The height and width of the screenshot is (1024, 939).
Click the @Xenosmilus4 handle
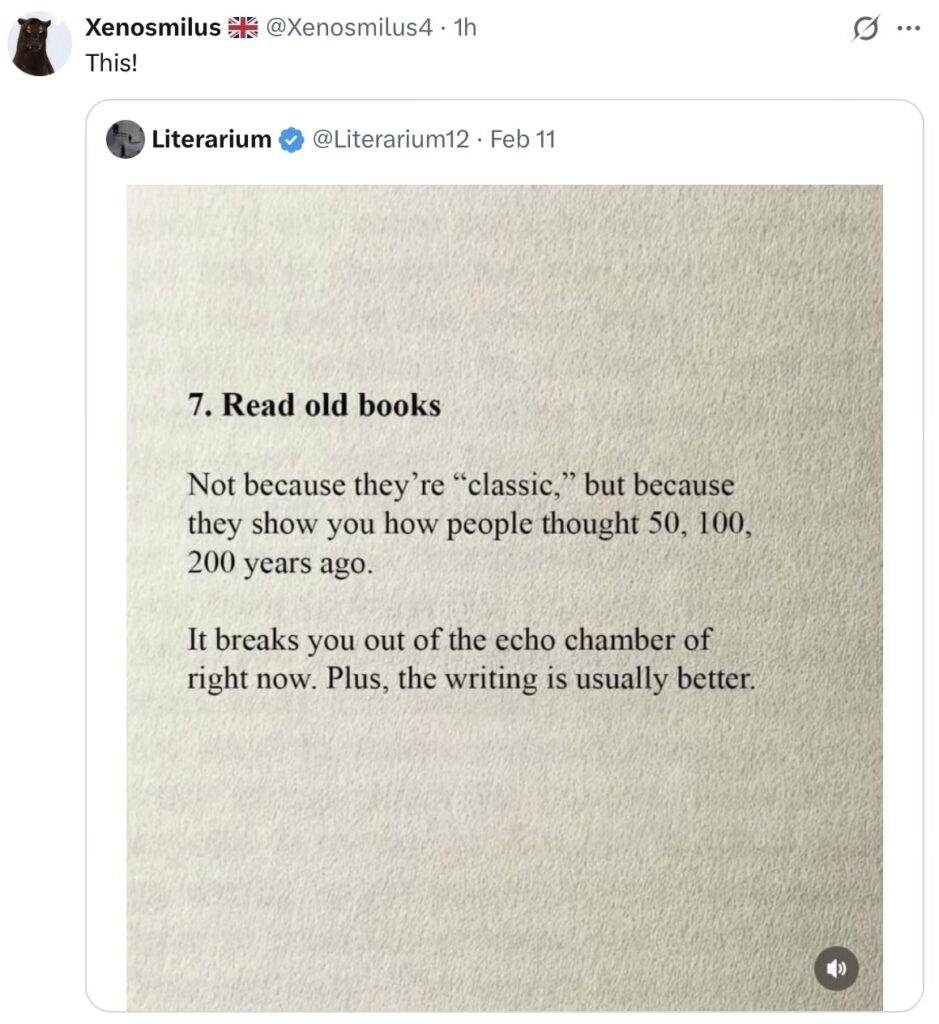(348, 28)
